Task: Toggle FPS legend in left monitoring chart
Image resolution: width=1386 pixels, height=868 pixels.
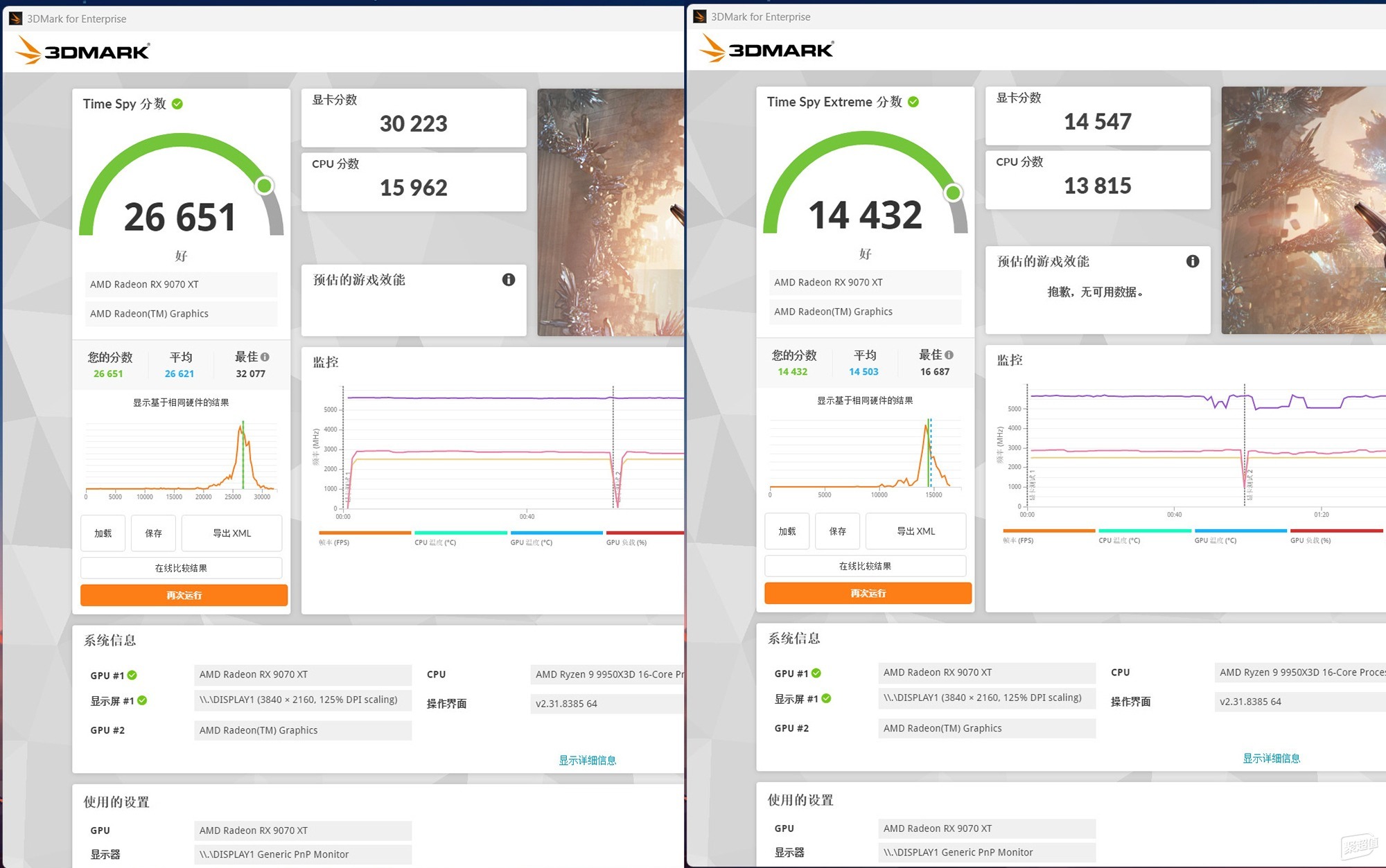Action: click(365, 538)
